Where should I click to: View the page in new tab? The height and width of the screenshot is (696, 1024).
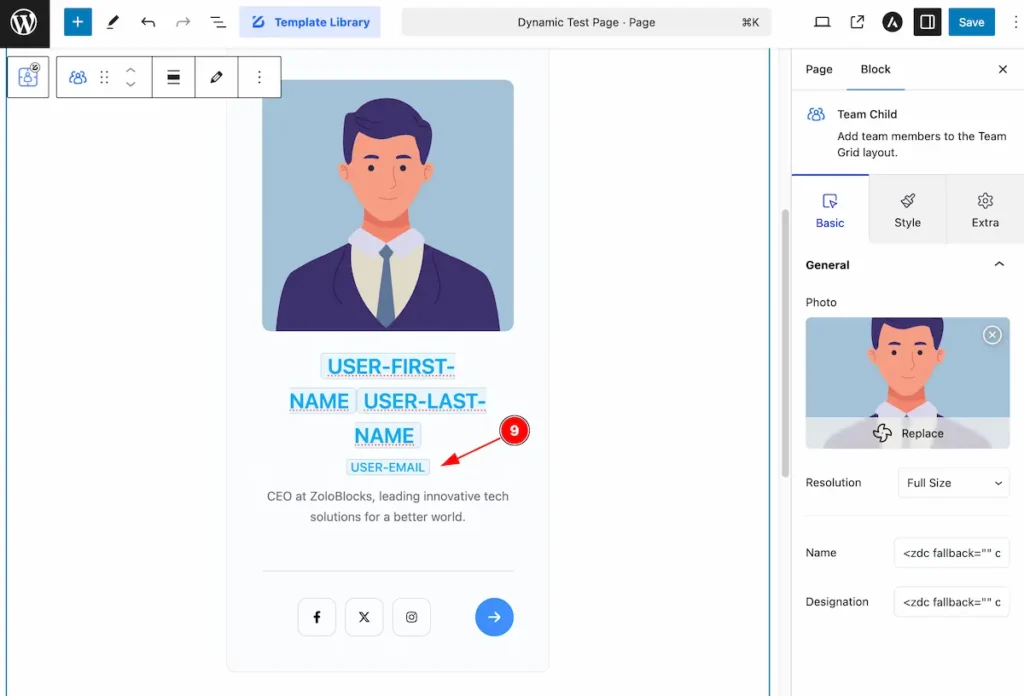point(857,22)
